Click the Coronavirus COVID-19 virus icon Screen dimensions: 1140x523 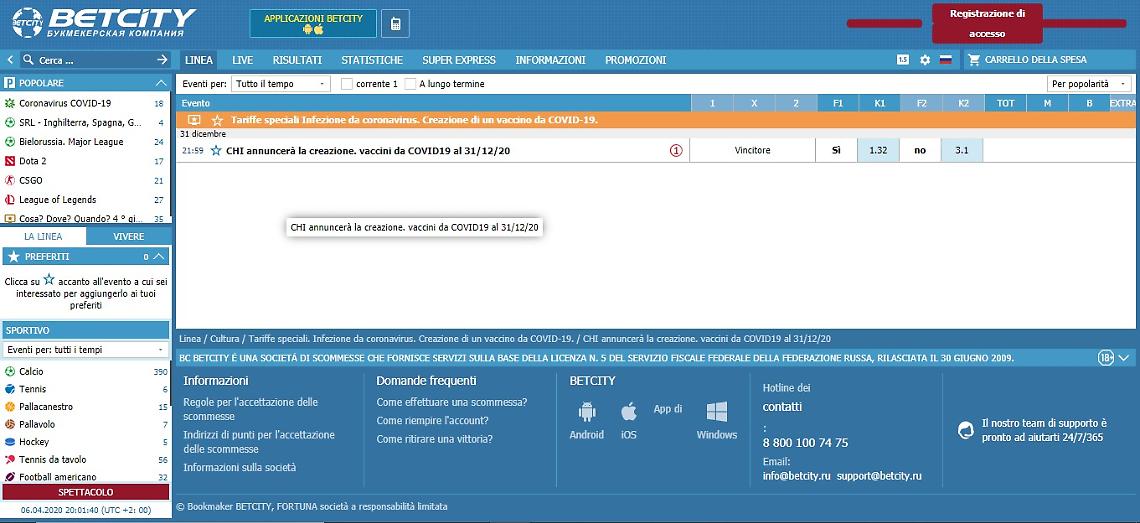pos(9,103)
